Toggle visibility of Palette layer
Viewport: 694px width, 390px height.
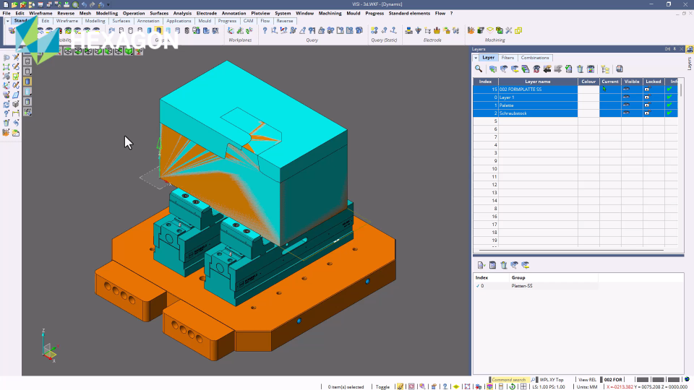(626, 105)
